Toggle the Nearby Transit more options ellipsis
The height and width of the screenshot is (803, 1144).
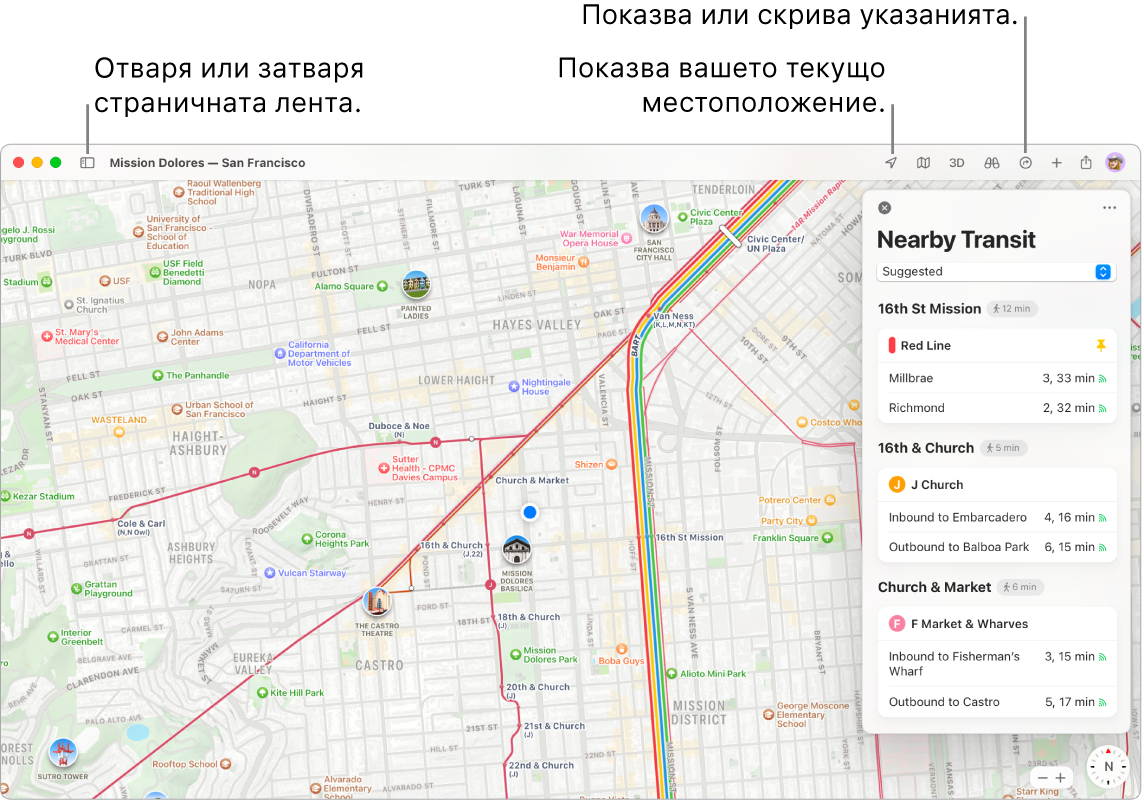coord(1109,207)
